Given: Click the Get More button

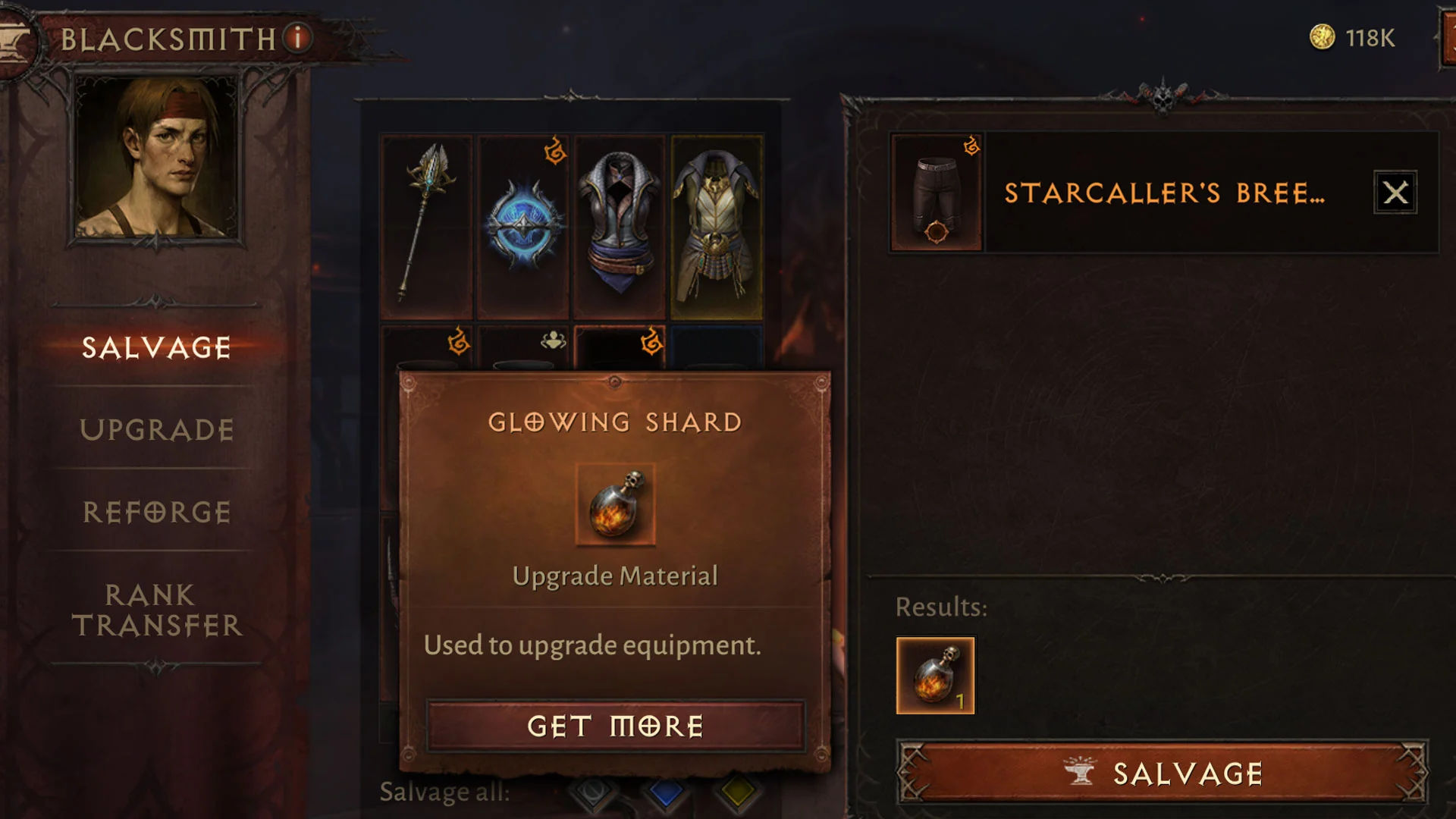Looking at the screenshot, I should (x=615, y=726).
